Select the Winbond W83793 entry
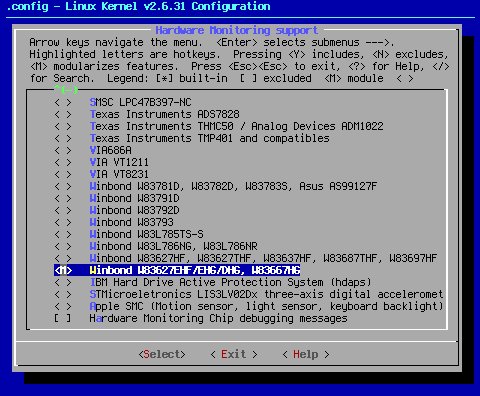Screen dimensions: 480x396 coord(132,222)
